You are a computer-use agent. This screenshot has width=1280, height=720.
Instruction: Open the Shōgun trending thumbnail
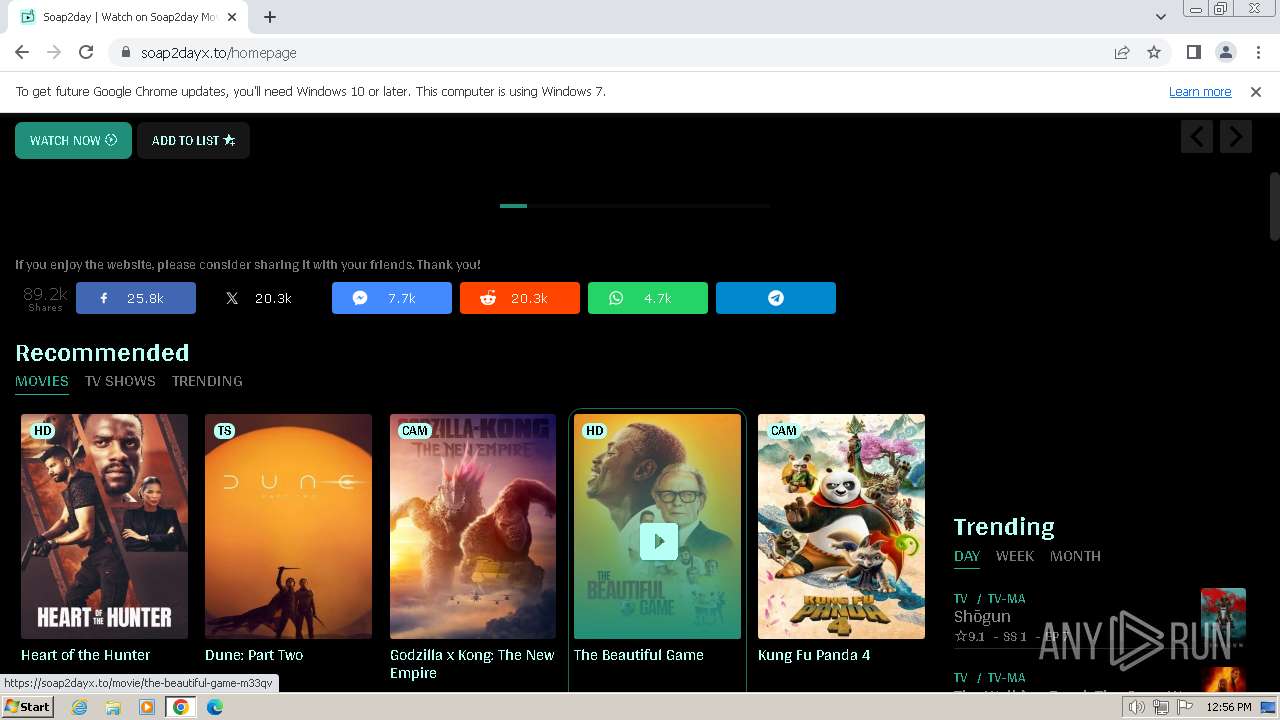[1223, 617]
